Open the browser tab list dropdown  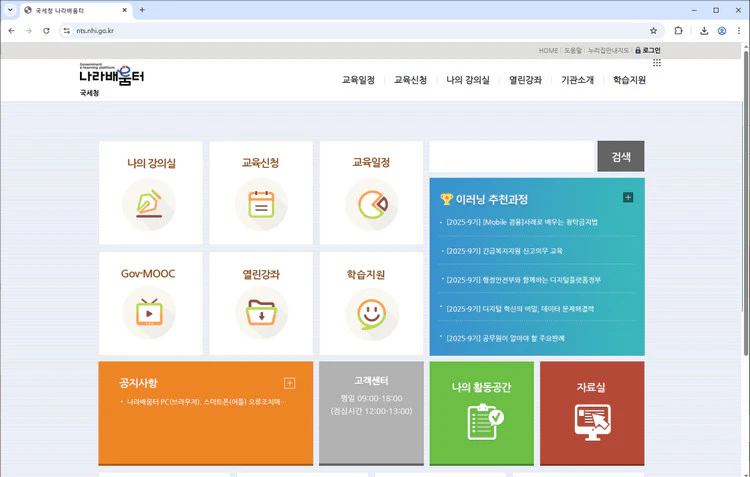click(x=10, y=10)
